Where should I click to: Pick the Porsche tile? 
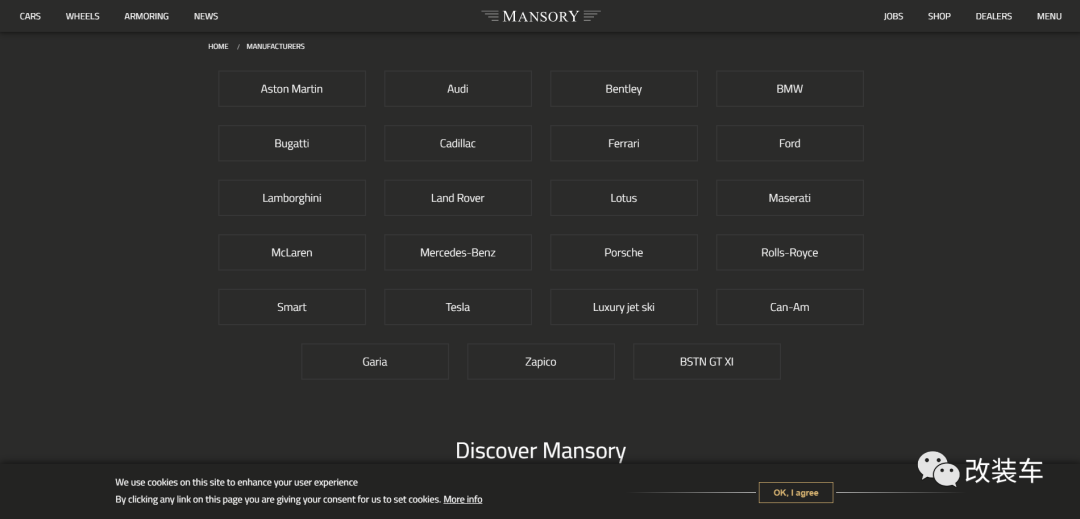pos(624,253)
